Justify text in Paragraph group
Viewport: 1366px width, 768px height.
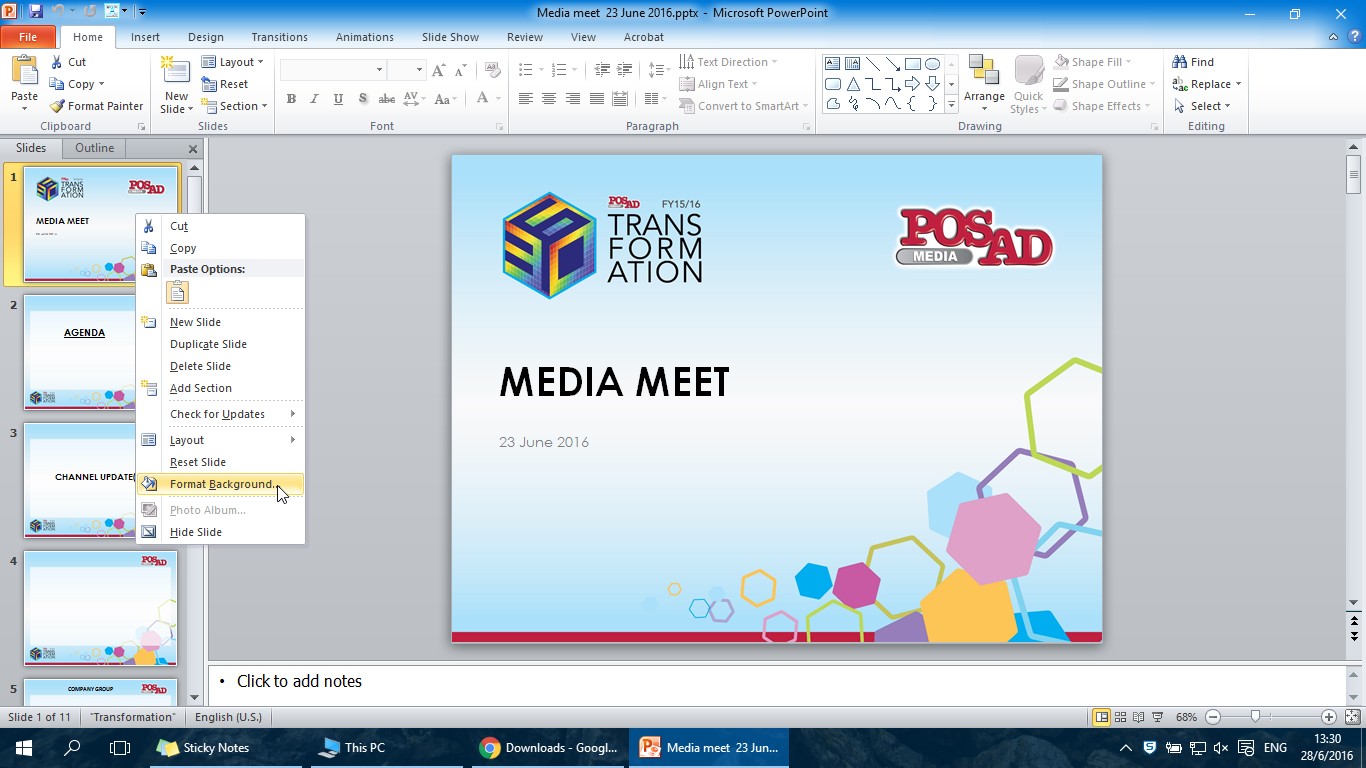click(x=597, y=99)
